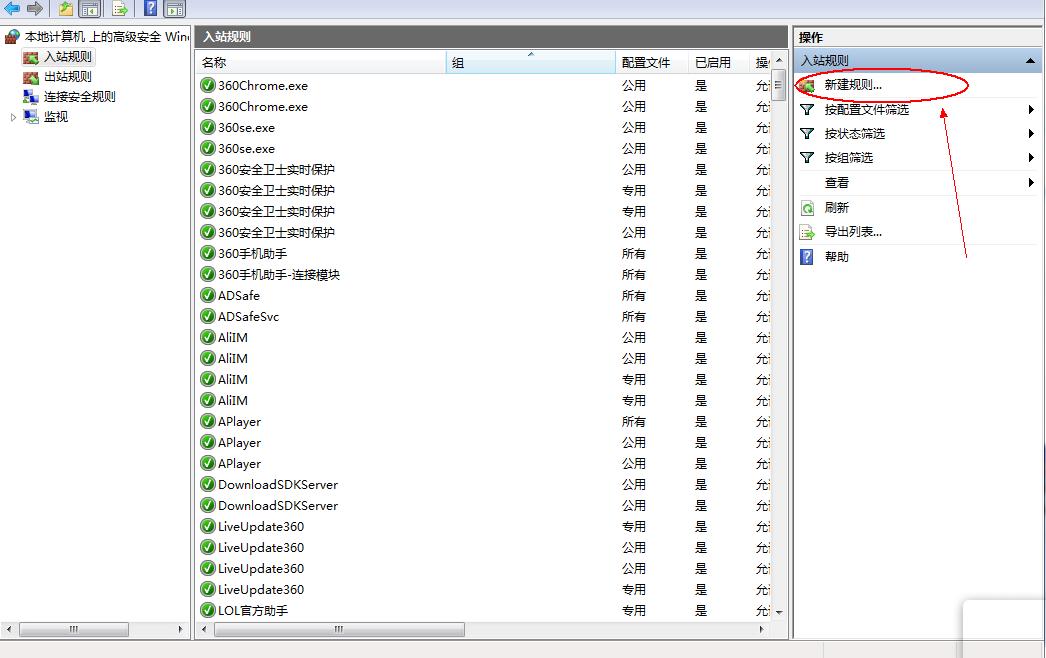Sort by the 已启用 column header

coord(718,63)
